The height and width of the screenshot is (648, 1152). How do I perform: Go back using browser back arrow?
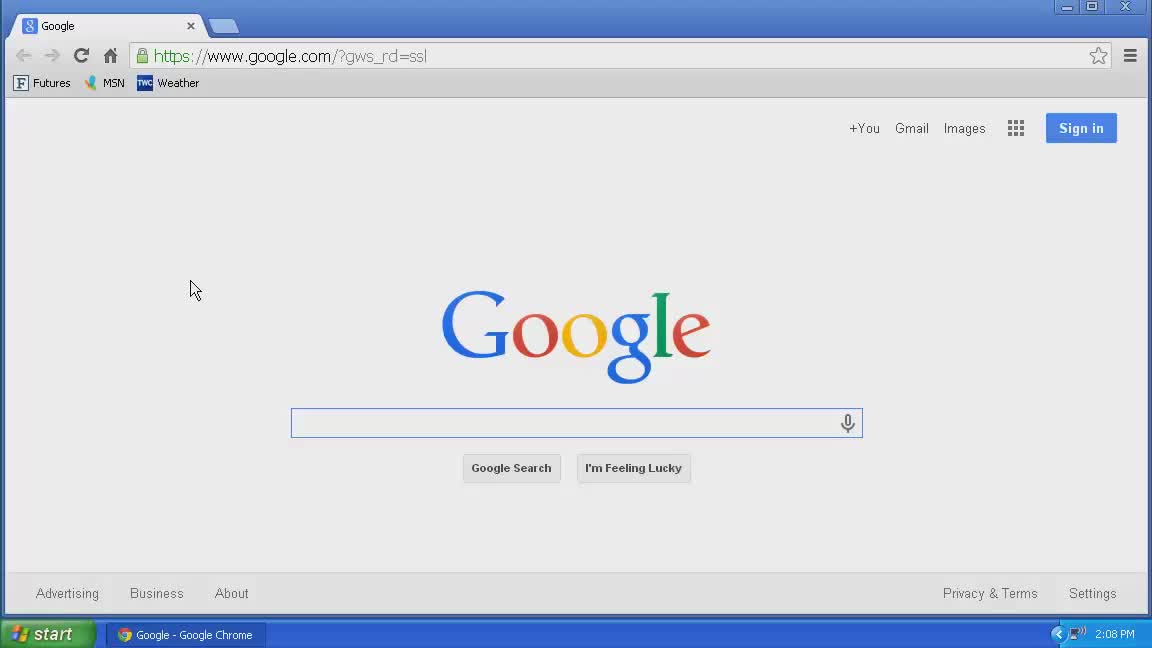tap(24, 56)
